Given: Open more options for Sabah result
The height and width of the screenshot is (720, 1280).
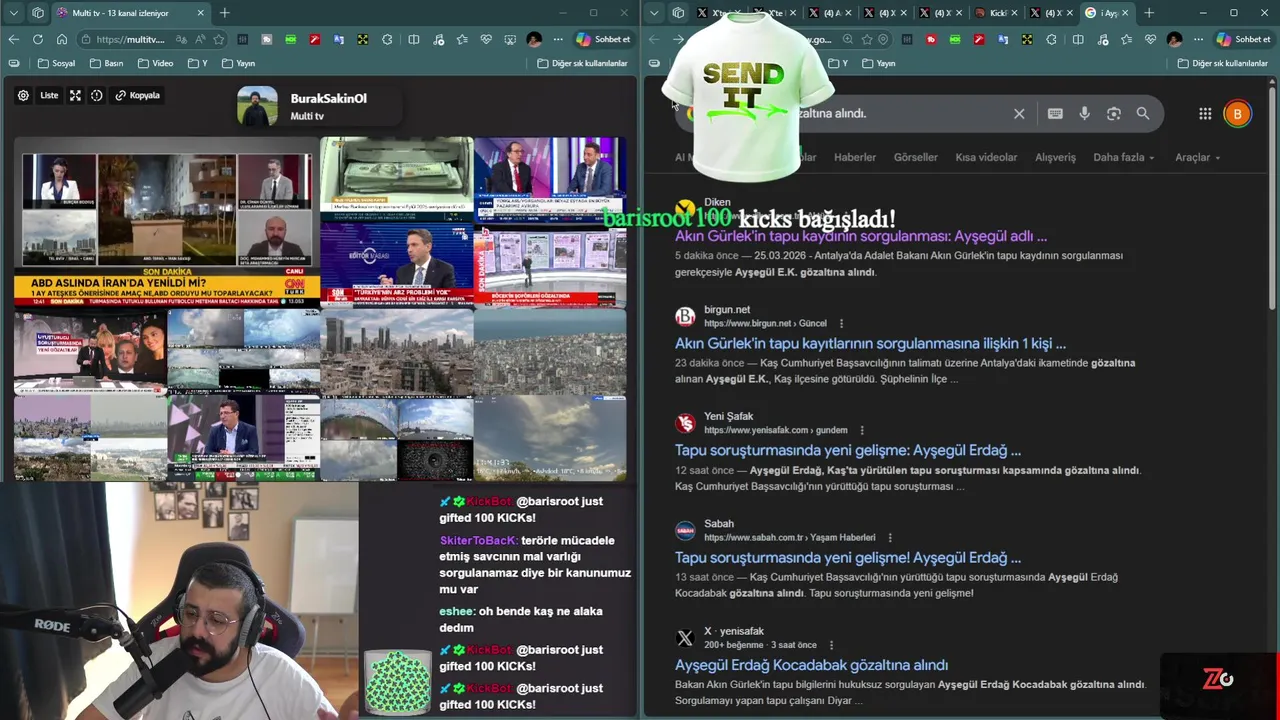Looking at the screenshot, I should click(x=889, y=538).
